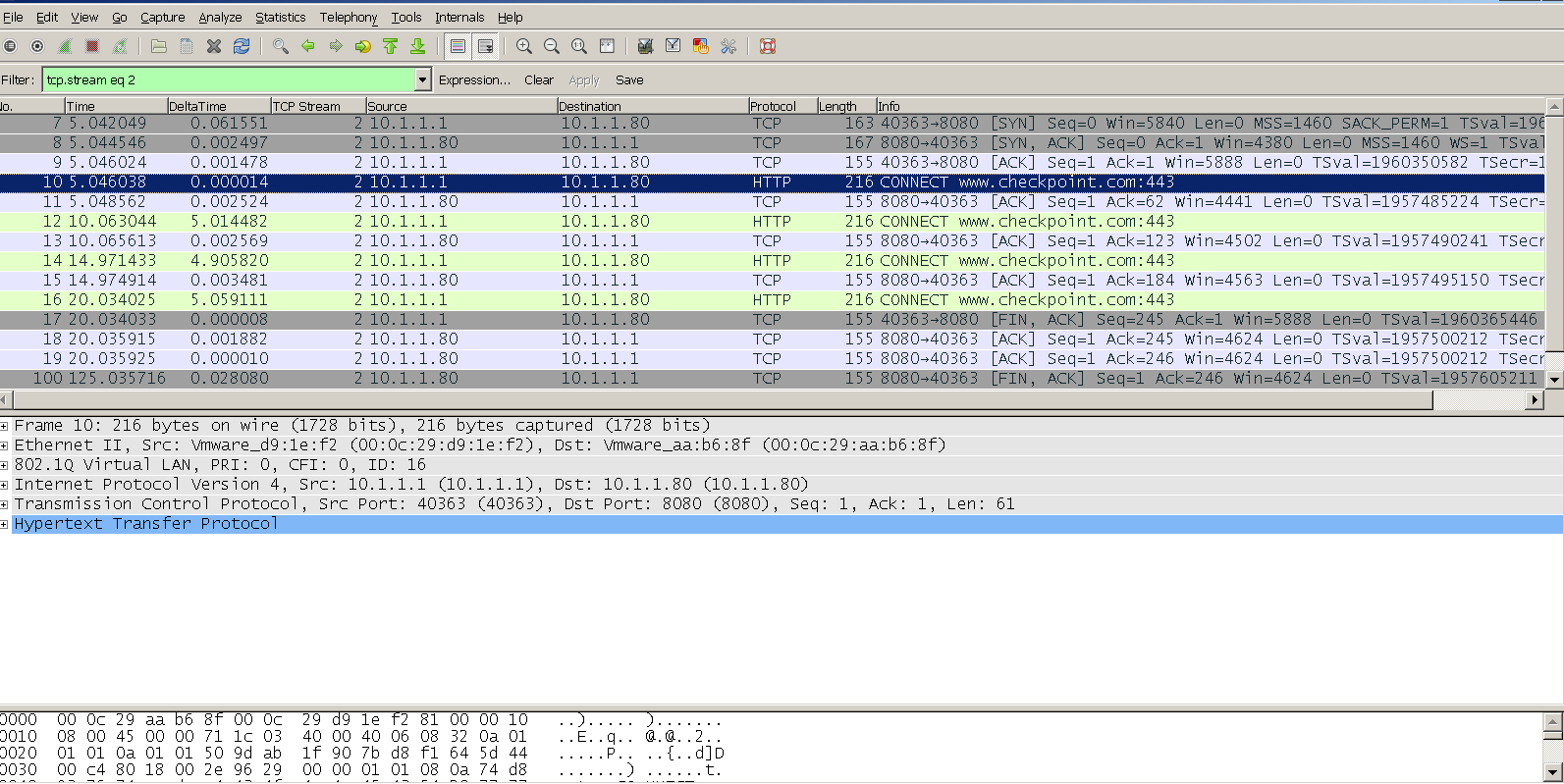Open the File menu

coord(13,17)
